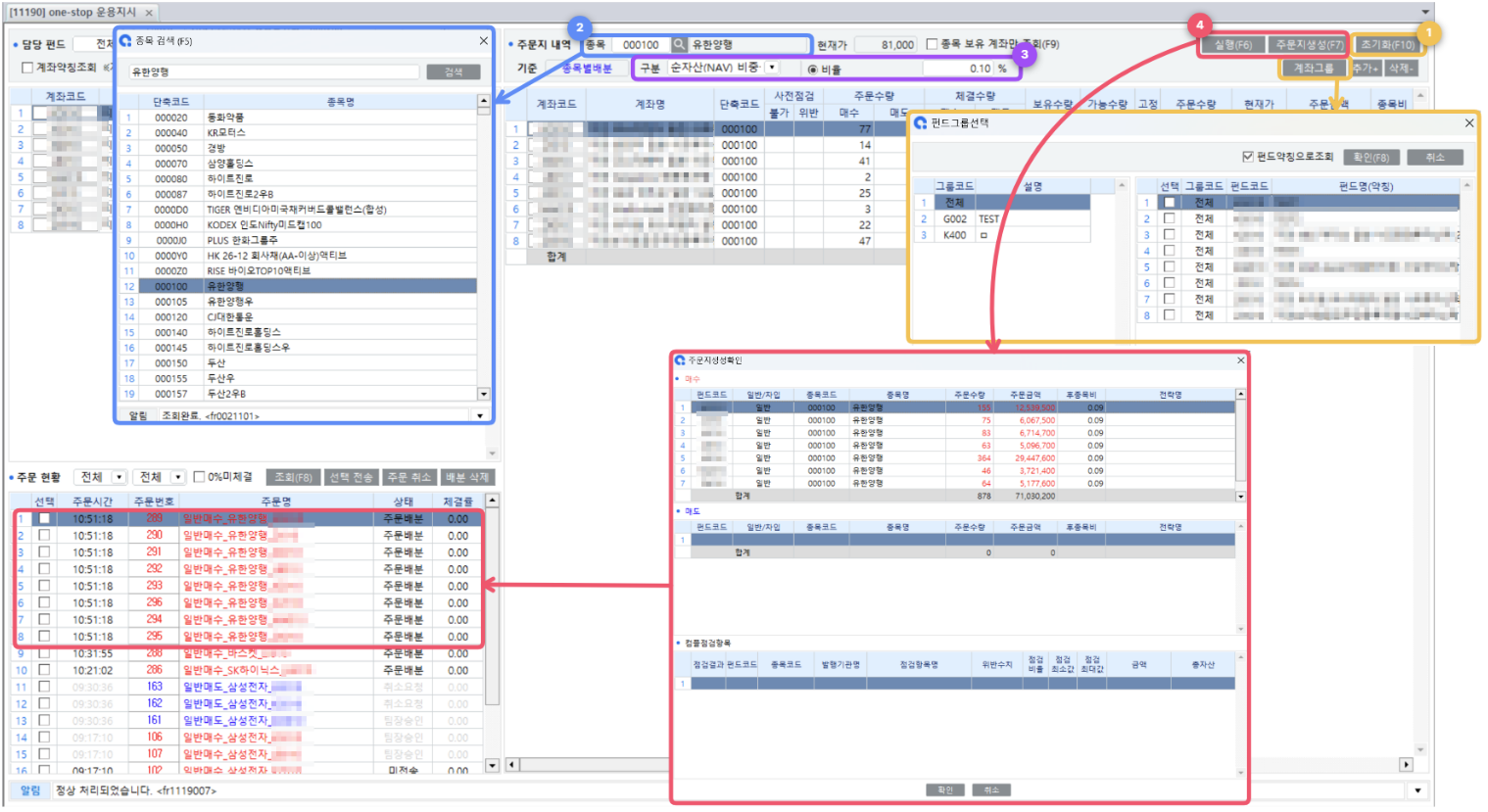Click the 배분 삭제 button
This screenshot has height=812, width=1488.
466,477
